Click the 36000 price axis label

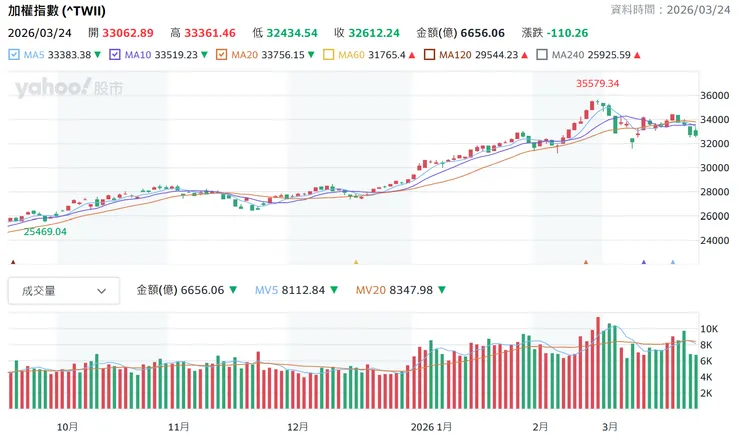tap(715, 95)
